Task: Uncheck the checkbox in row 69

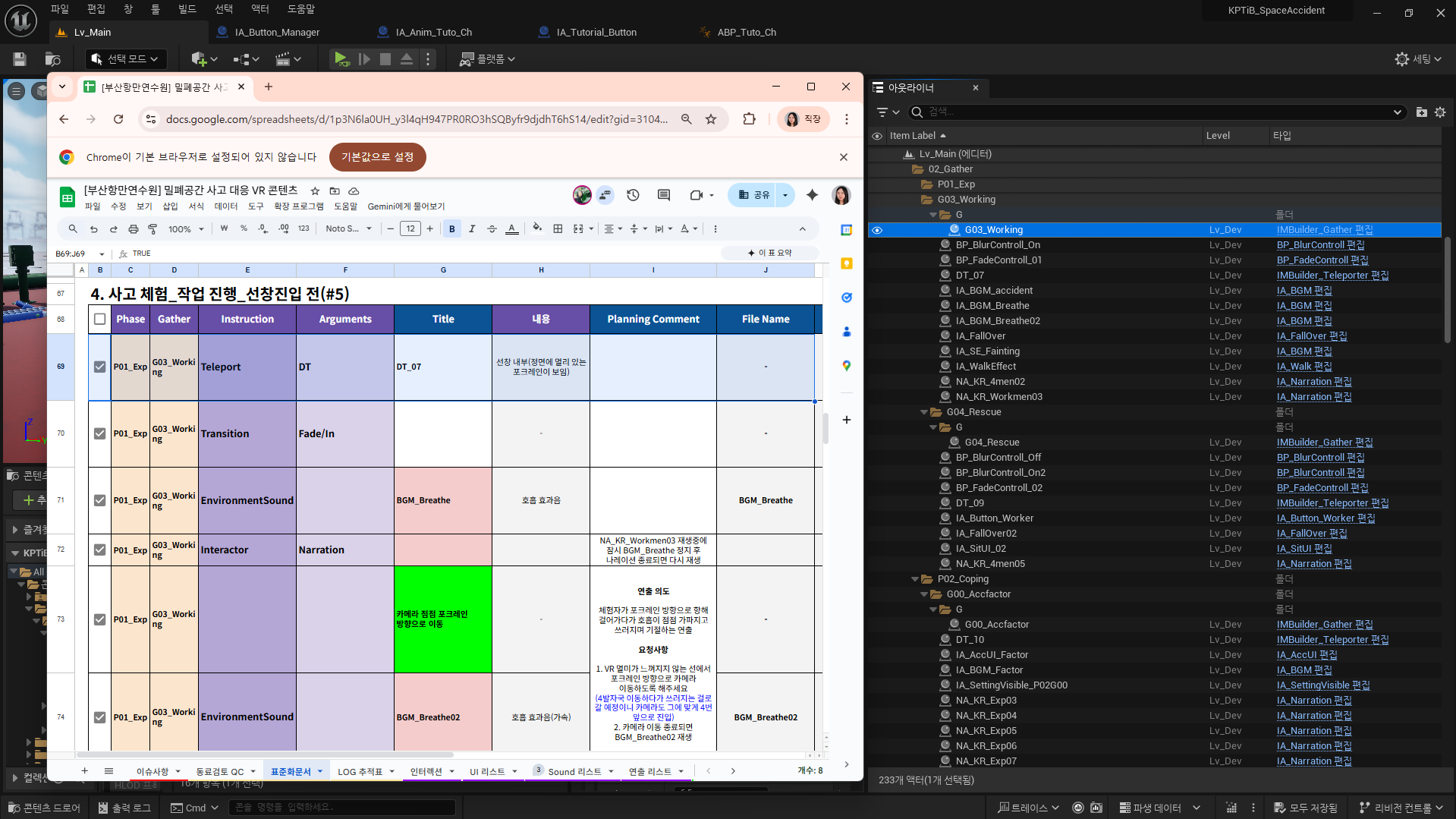Action: (99, 367)
